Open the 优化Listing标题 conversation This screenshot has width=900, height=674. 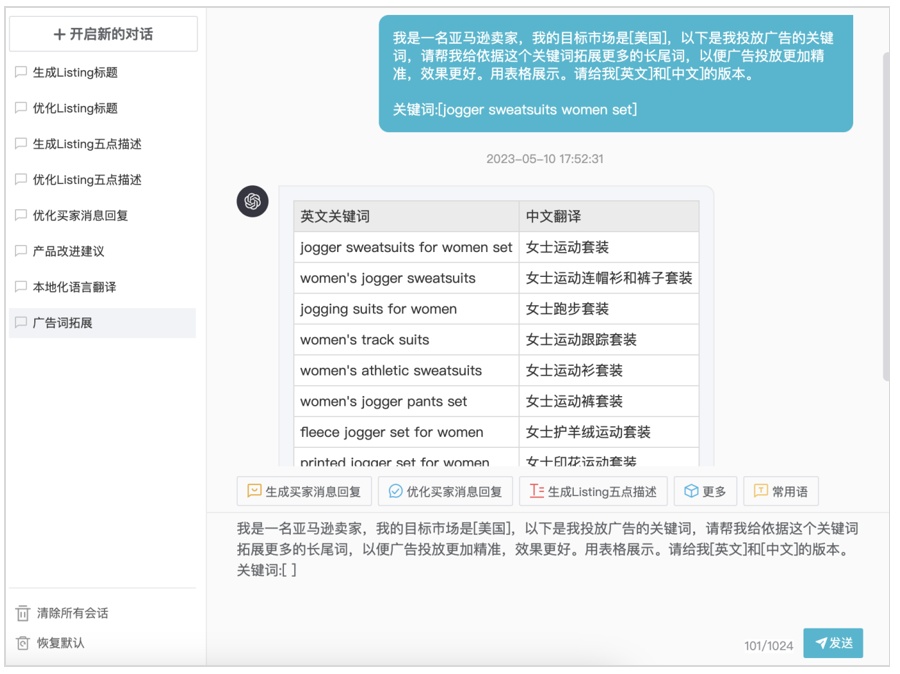[75, 108]
